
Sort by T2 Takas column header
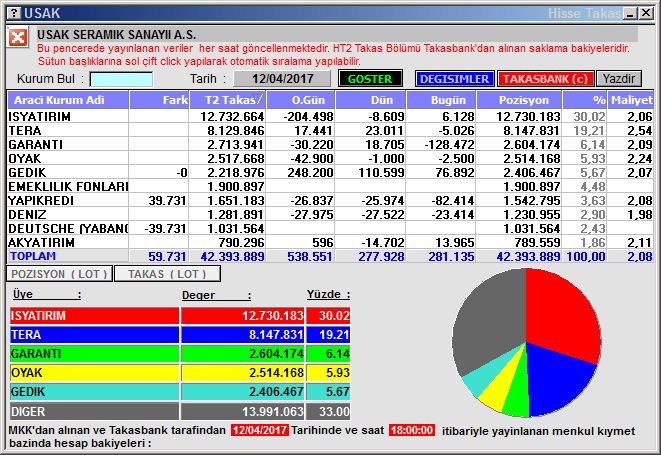228,100
